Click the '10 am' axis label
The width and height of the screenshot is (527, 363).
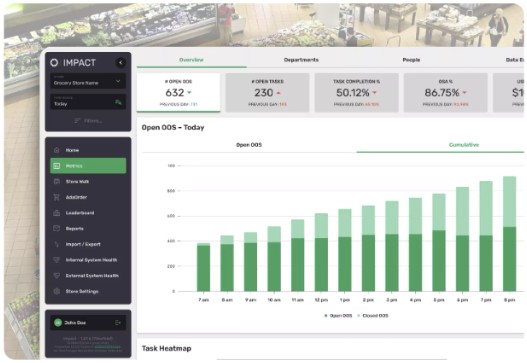click(x=274, y=300)
